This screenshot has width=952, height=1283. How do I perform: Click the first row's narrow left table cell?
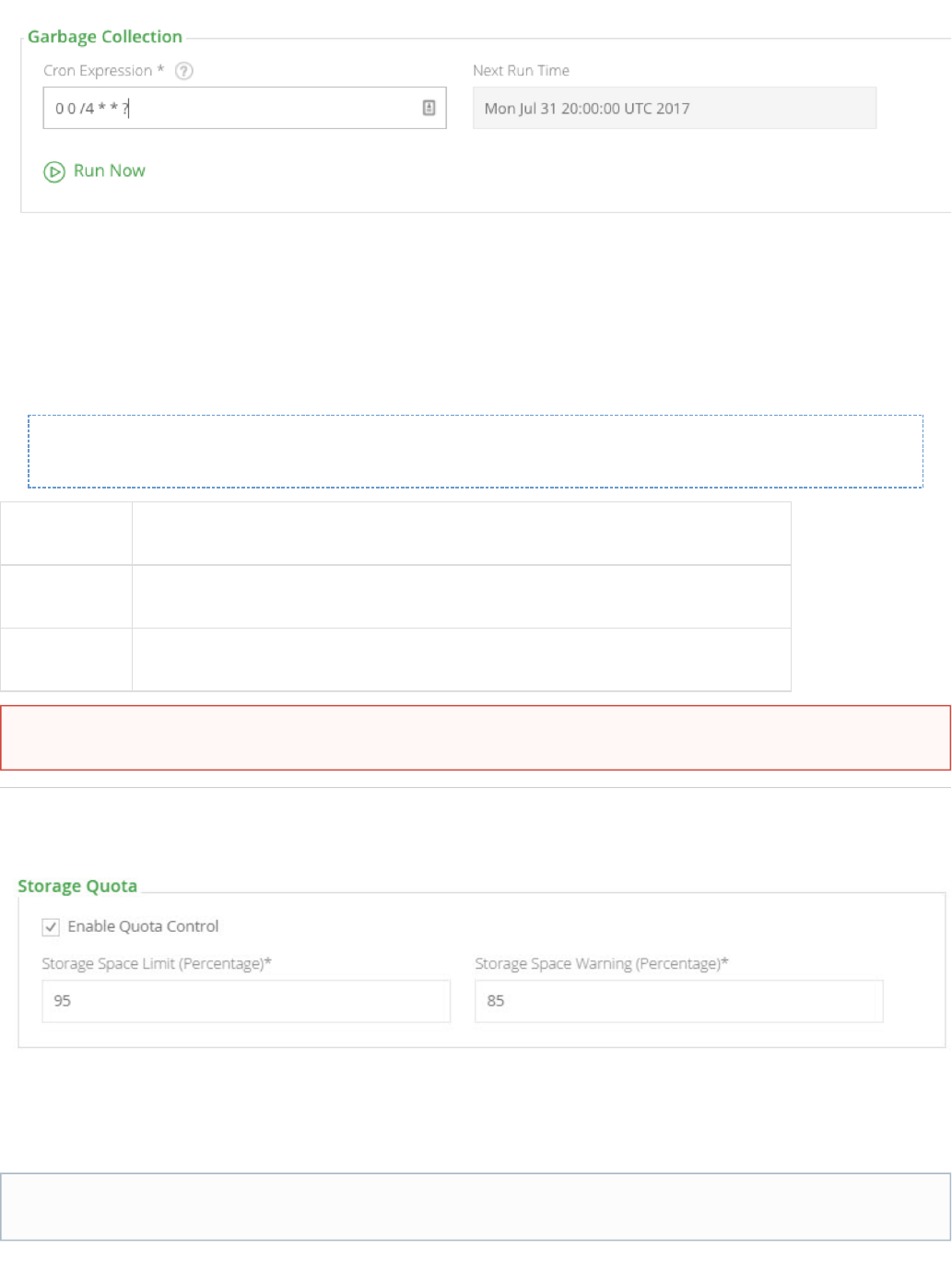(x=66, y=534)
